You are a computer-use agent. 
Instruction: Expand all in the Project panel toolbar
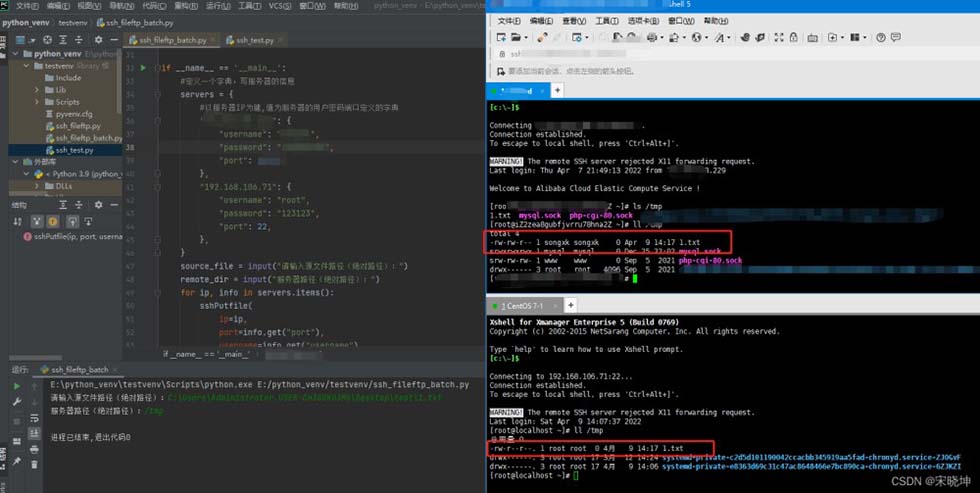[x=63, y=39]
